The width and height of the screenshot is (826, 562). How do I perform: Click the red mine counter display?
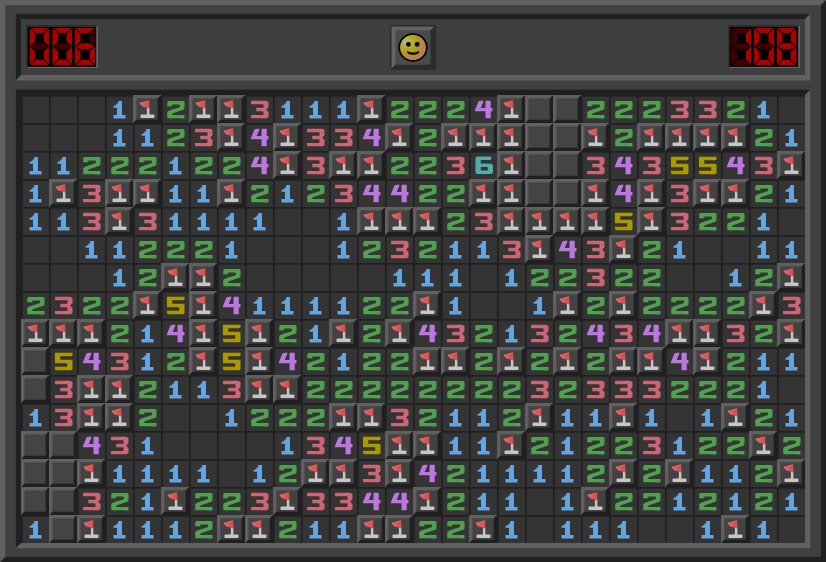[62, 47]
